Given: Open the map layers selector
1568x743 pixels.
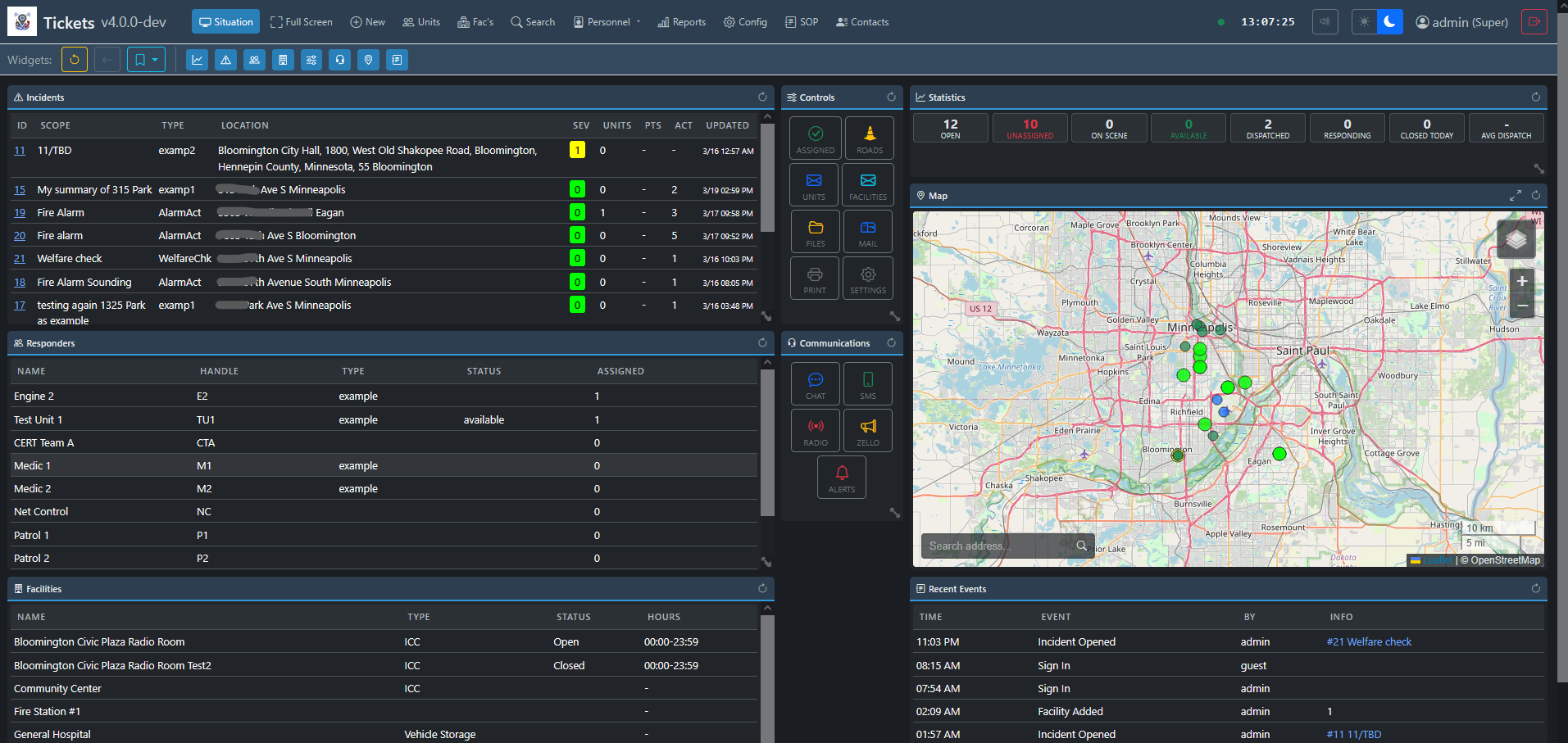Looking at the screenshot, I should pyautogui.click(x=1516, y=239).
